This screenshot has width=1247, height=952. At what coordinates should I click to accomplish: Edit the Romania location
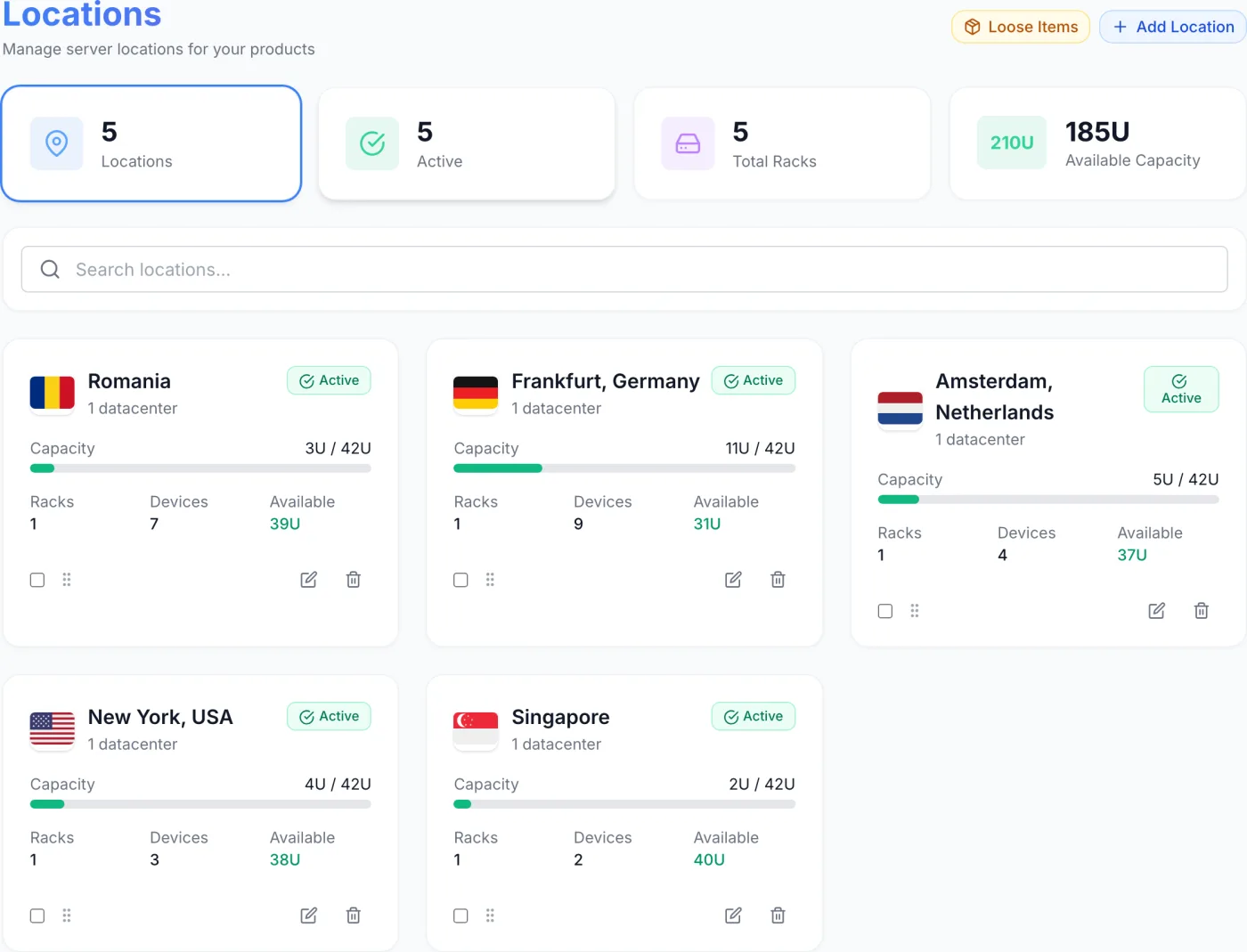click(x=309, y=580)
